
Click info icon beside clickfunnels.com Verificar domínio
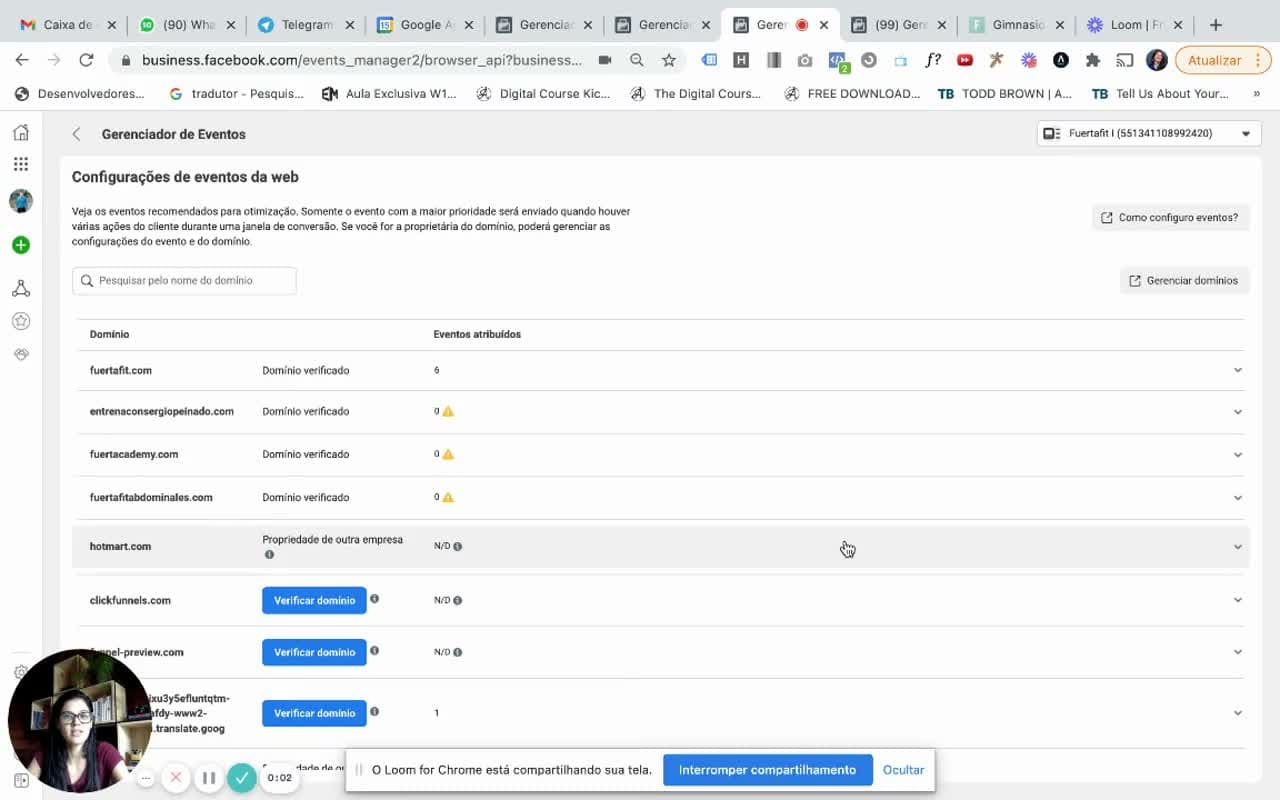[x=374, y=599]
